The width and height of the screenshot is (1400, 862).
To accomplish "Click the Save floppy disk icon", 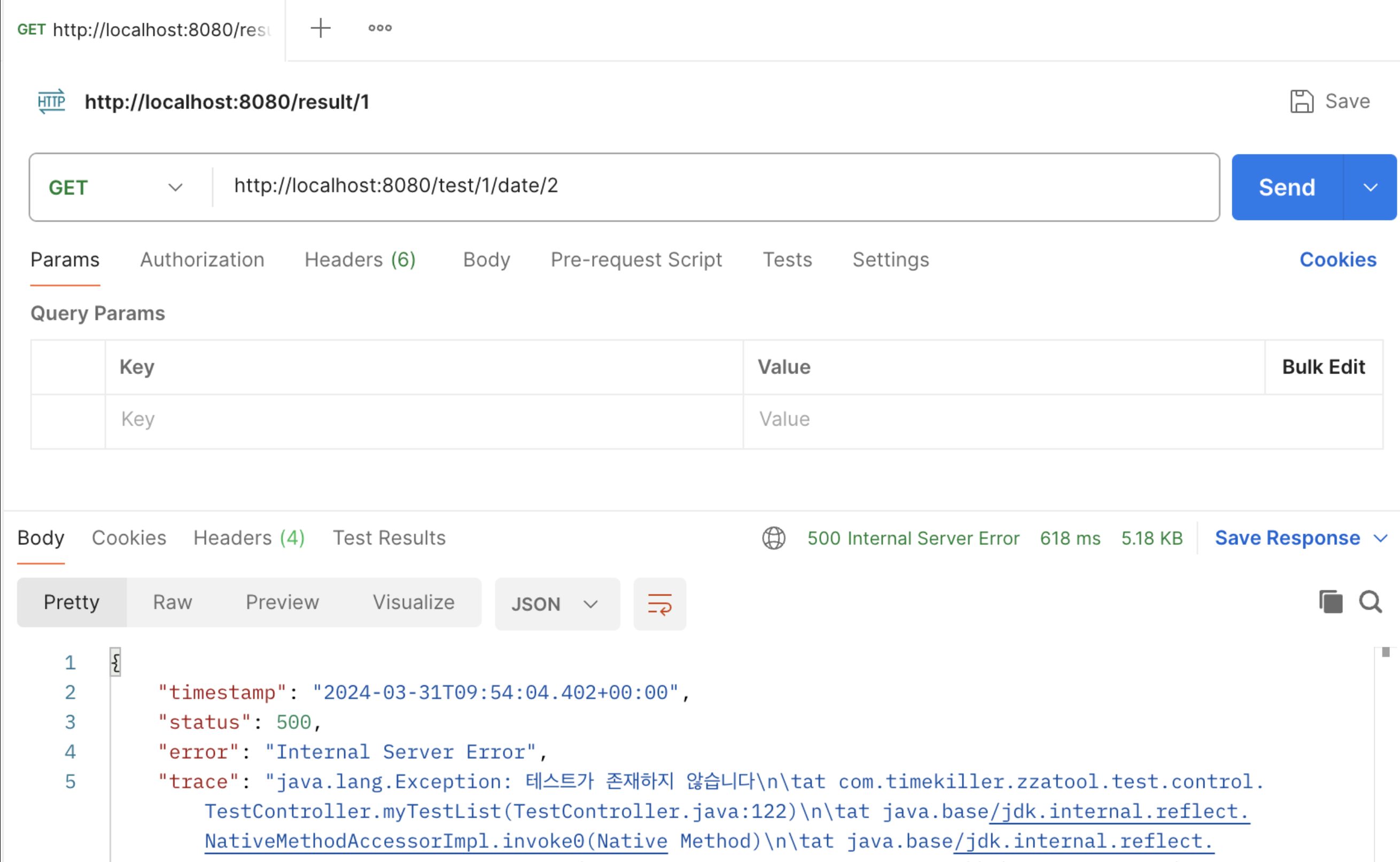I will point(1301,101).
